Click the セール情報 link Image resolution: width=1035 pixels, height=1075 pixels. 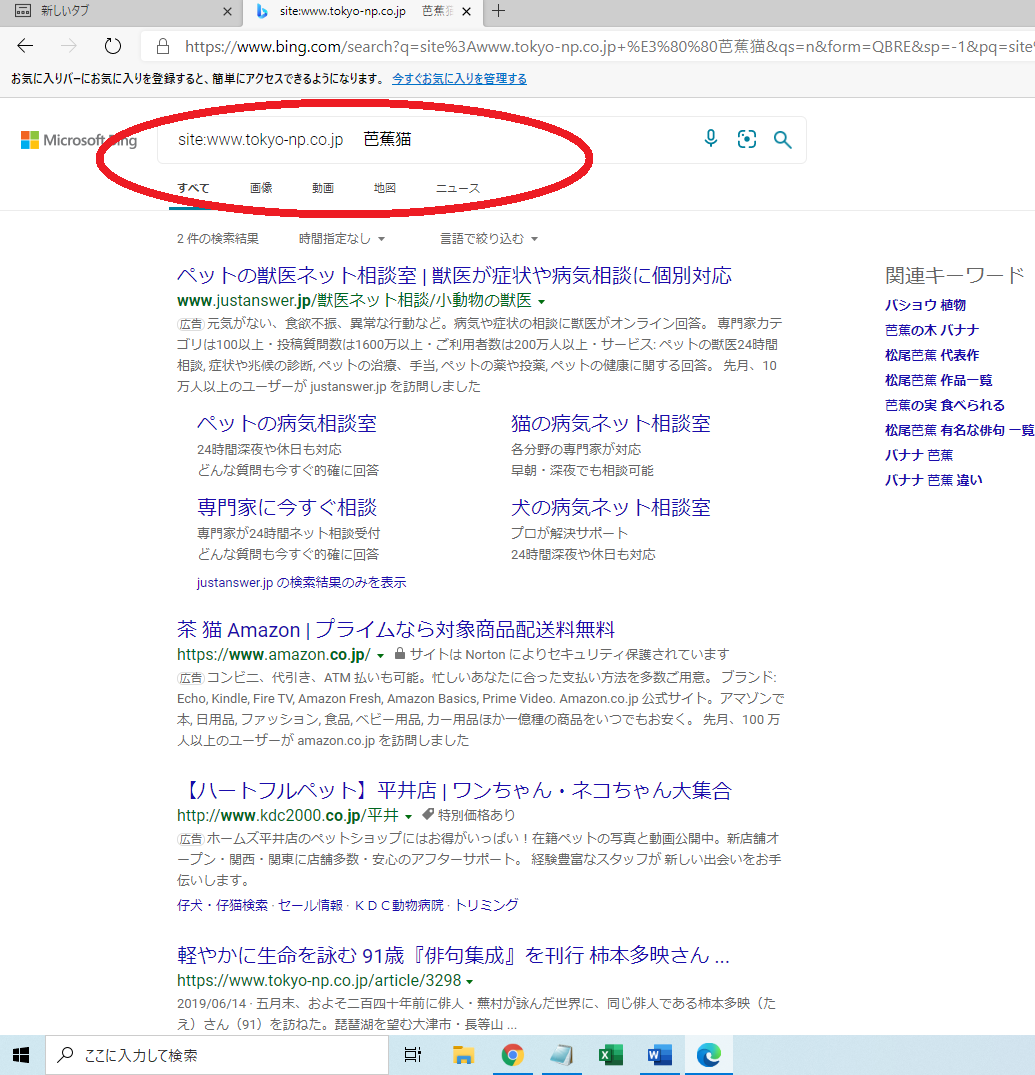tap(310, 905)
